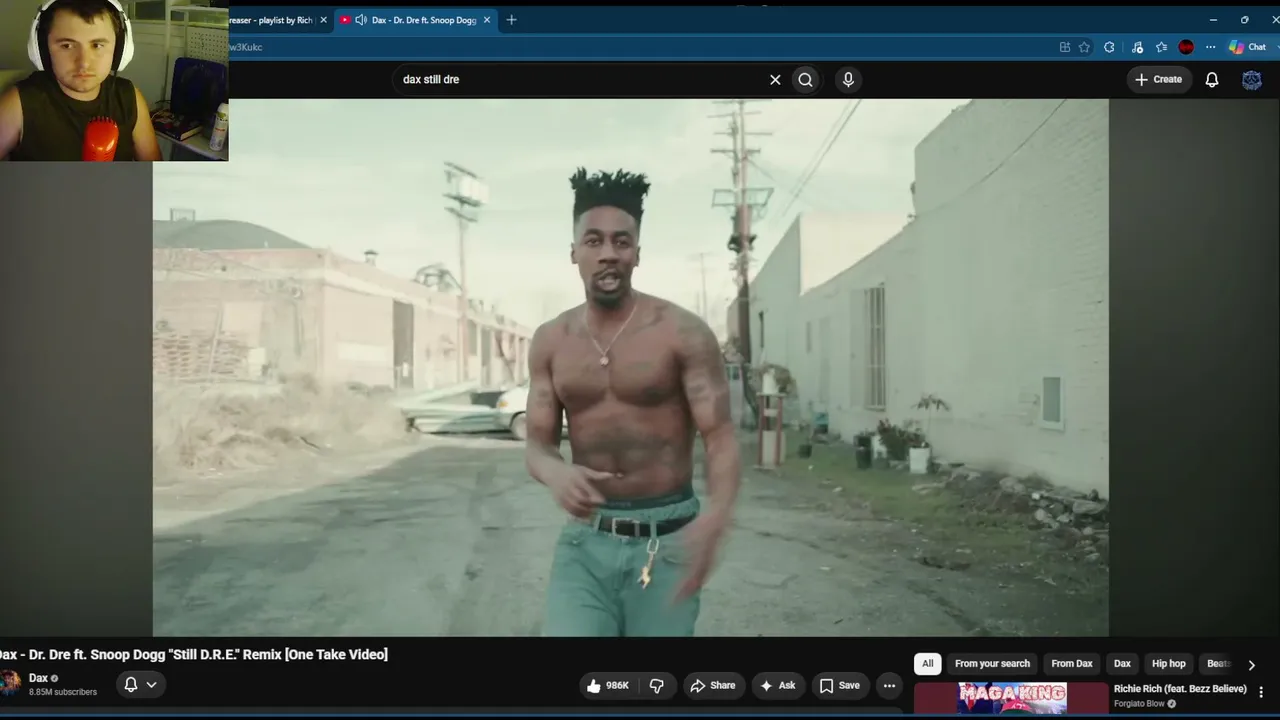
Task: Dislike the video
Action: pyautogui.click(x=657, y=685)
